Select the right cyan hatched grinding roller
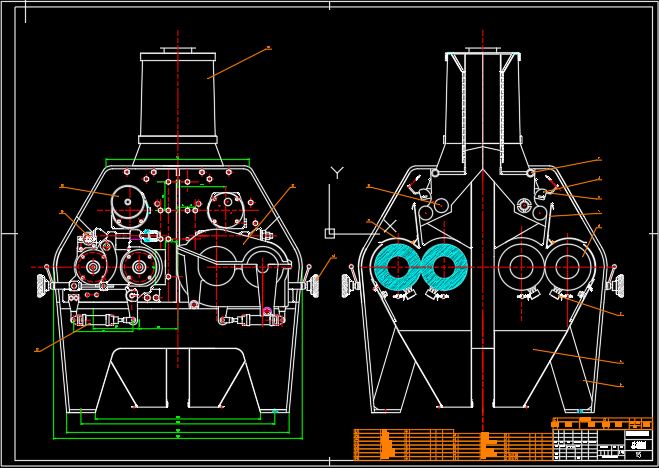The image size is (659, 468). [x=441, y=267]
